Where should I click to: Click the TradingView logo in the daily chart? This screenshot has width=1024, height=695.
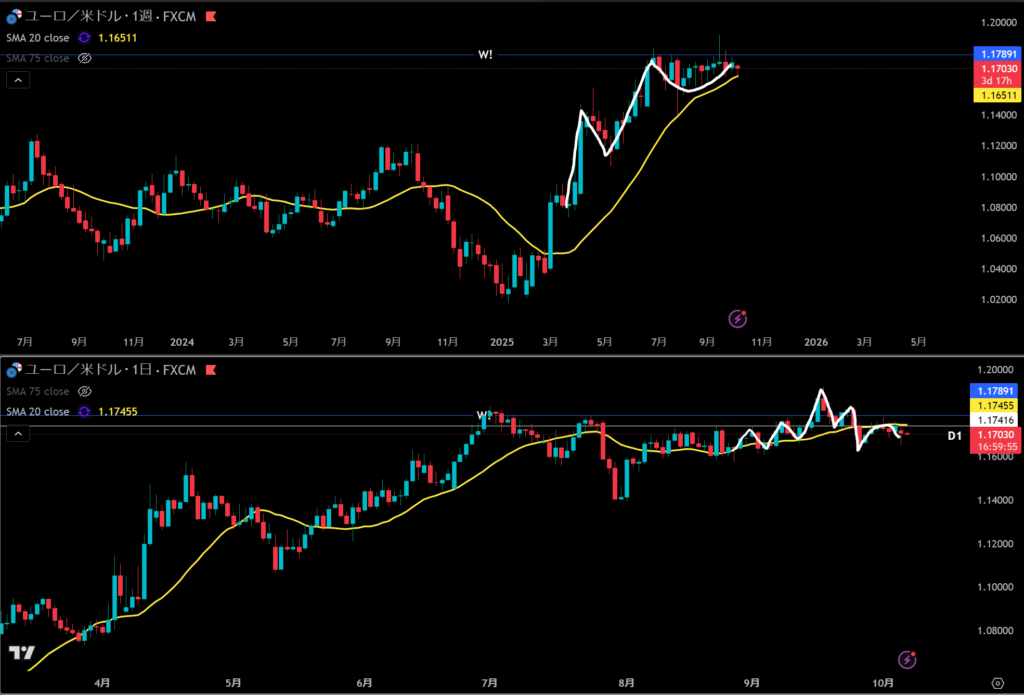(x=20, y=652)
